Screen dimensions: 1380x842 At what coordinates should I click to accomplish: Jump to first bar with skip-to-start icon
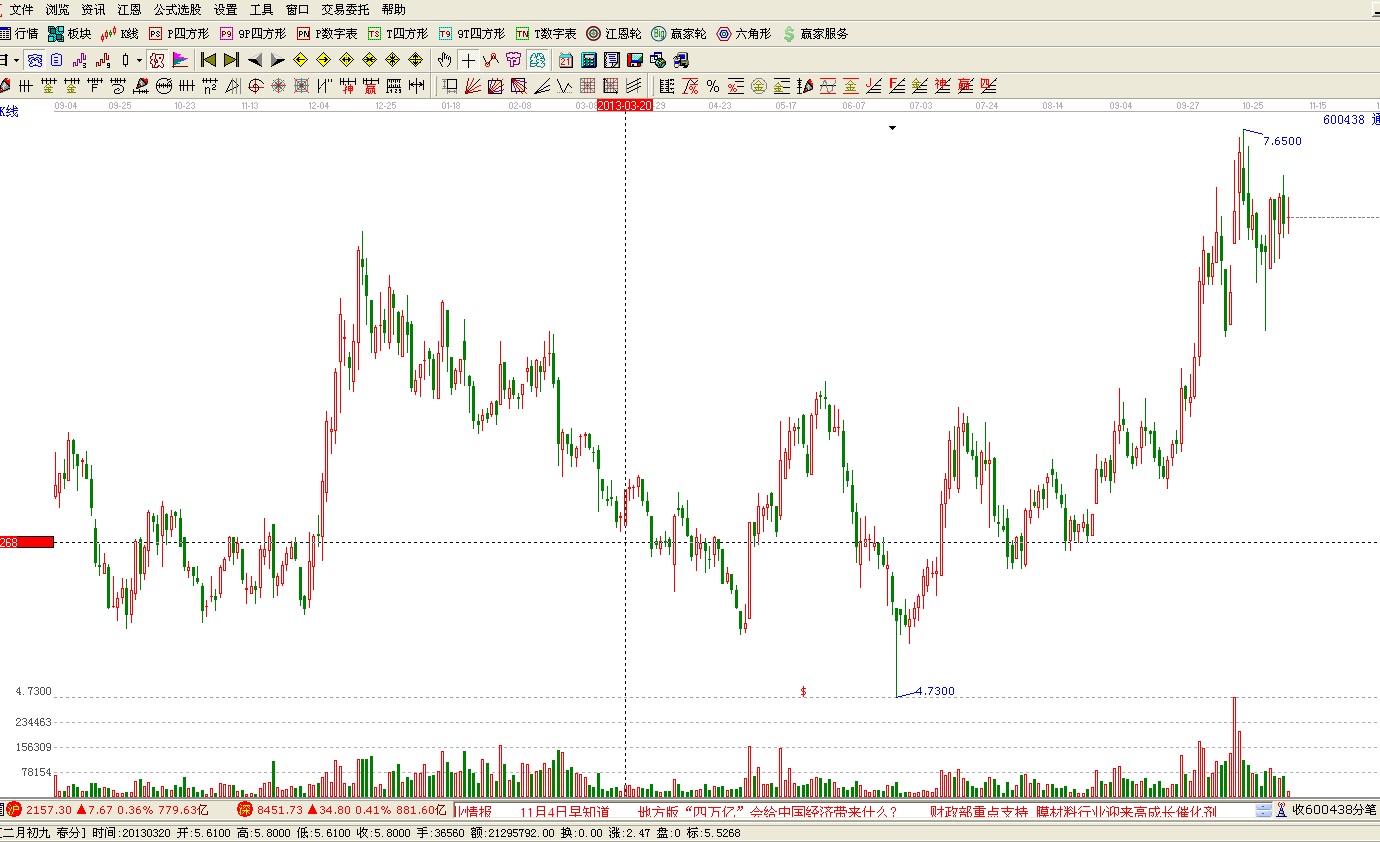[x=208, y=60]
